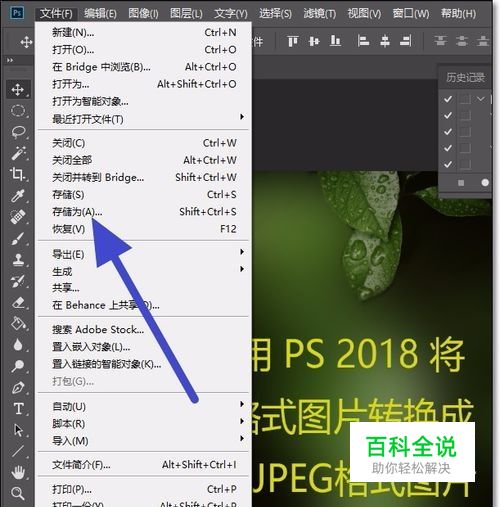
Task: Select the Blur droplet tool
Action: point(18,345)
